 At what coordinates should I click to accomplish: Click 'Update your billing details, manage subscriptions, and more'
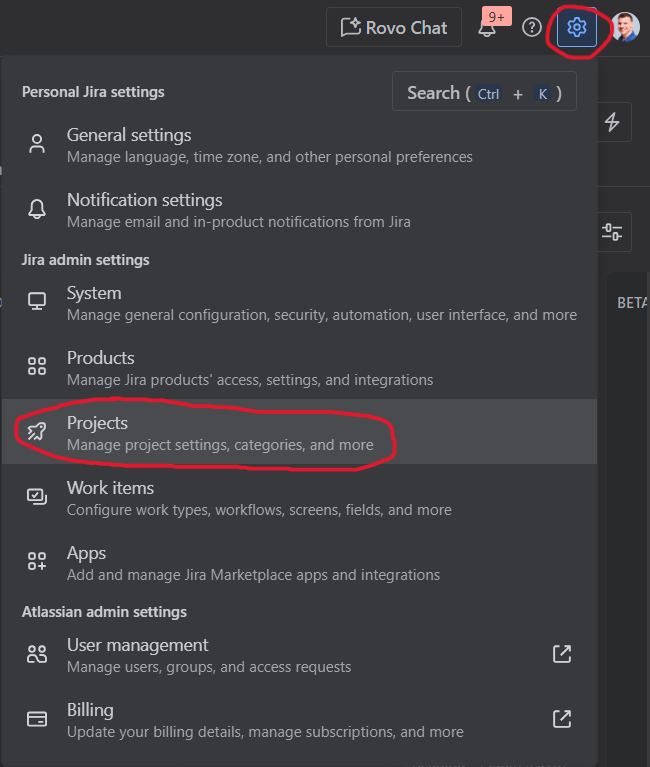(265, 732)
